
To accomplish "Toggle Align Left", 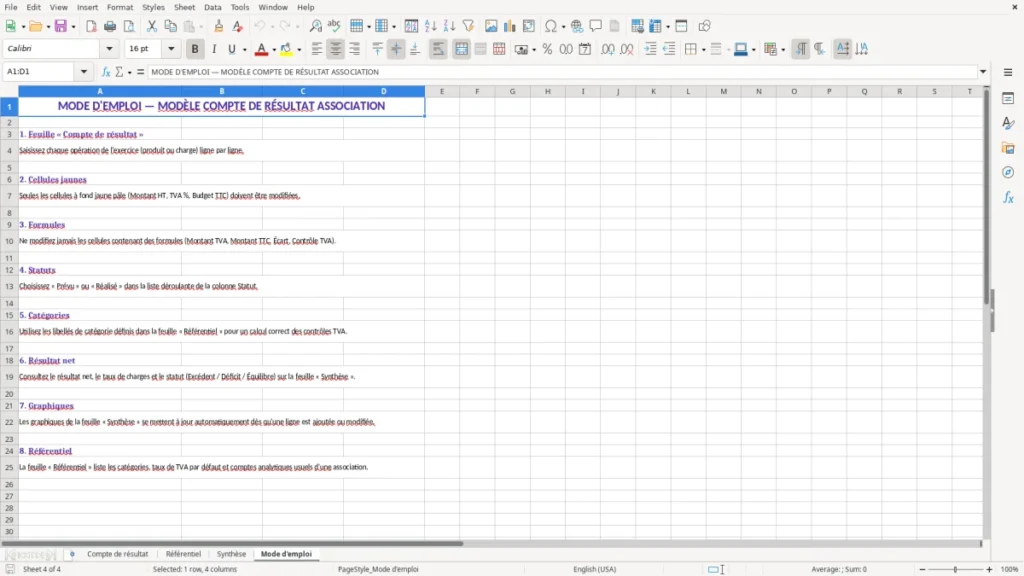I will [x=317, y=49].
